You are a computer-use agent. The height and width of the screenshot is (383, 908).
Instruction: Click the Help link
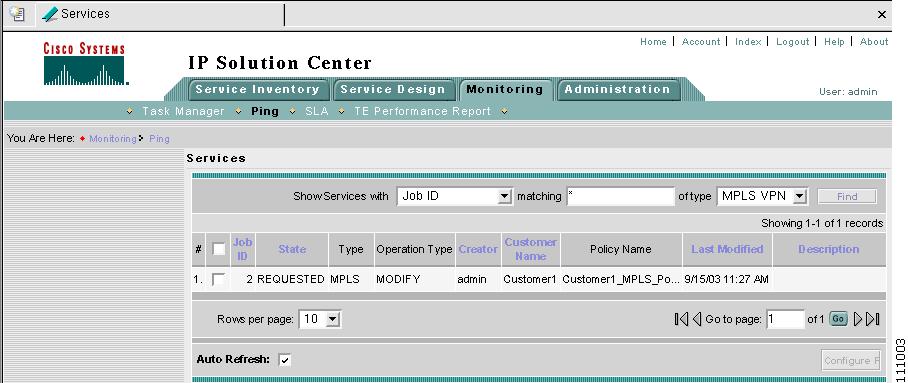click(834, 42)
